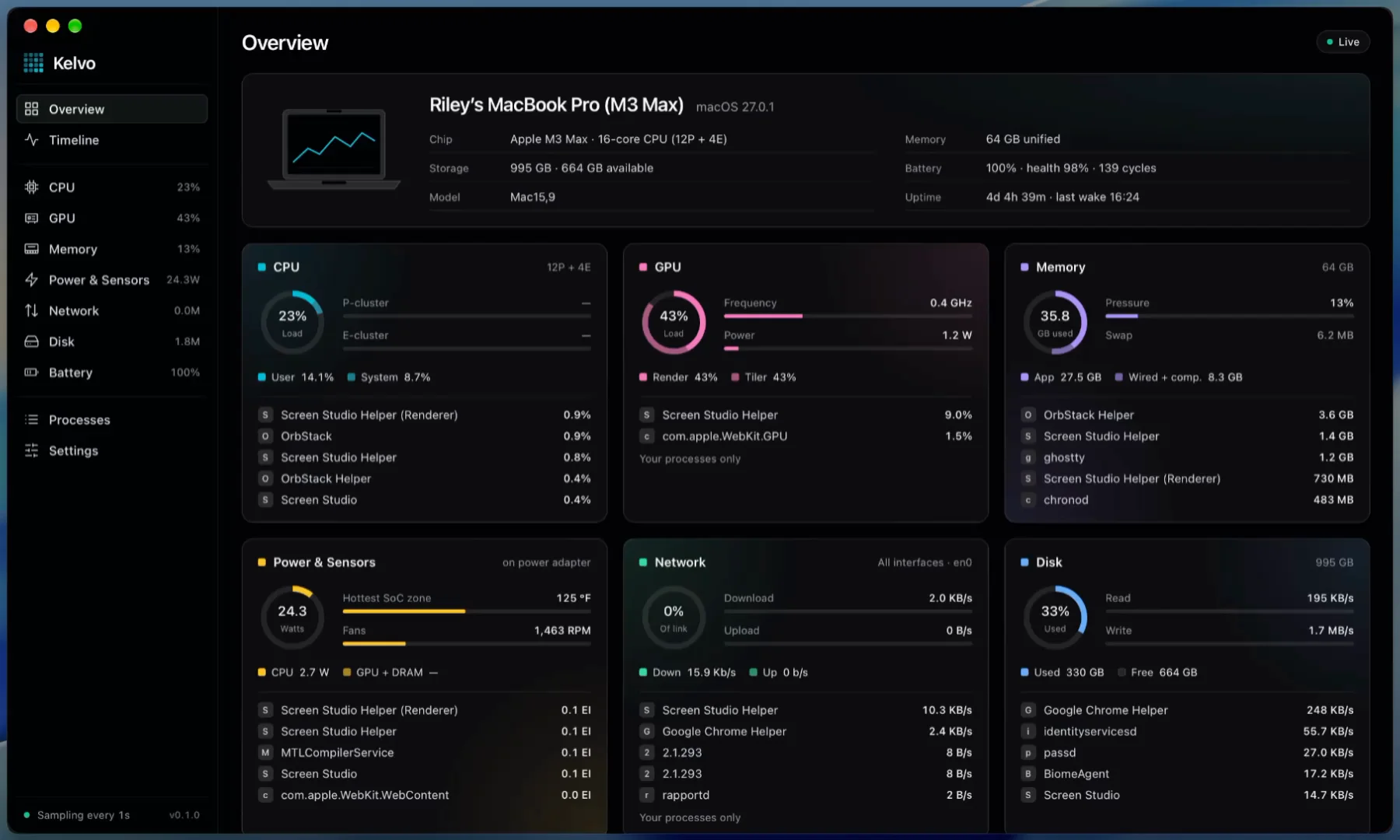Viewport: 1400px width, 840px height.
Task: Click the CPU chip icon in sidebar
Action: (31, 187)
